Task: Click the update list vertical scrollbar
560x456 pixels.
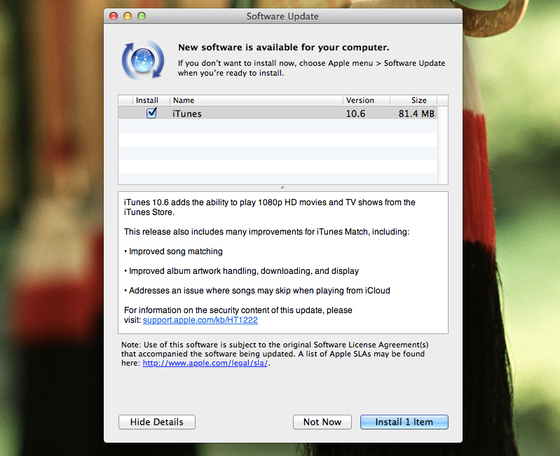Action: click(442, 145)
